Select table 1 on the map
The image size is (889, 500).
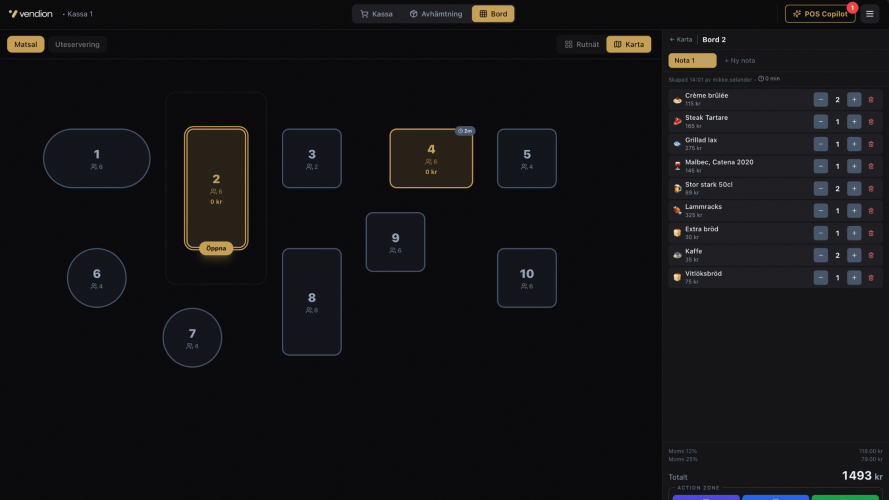point(96,158)
